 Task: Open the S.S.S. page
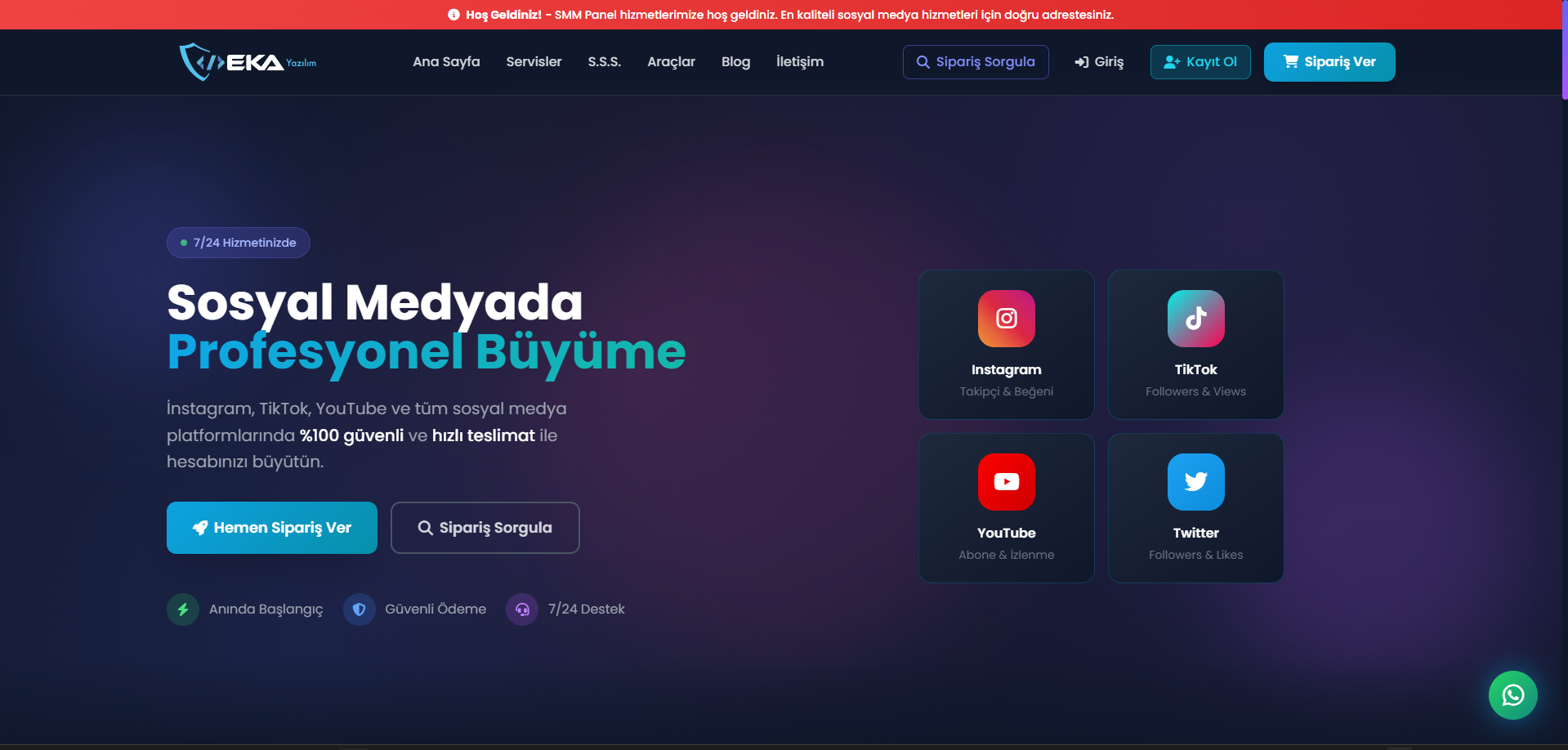[604, 62]
